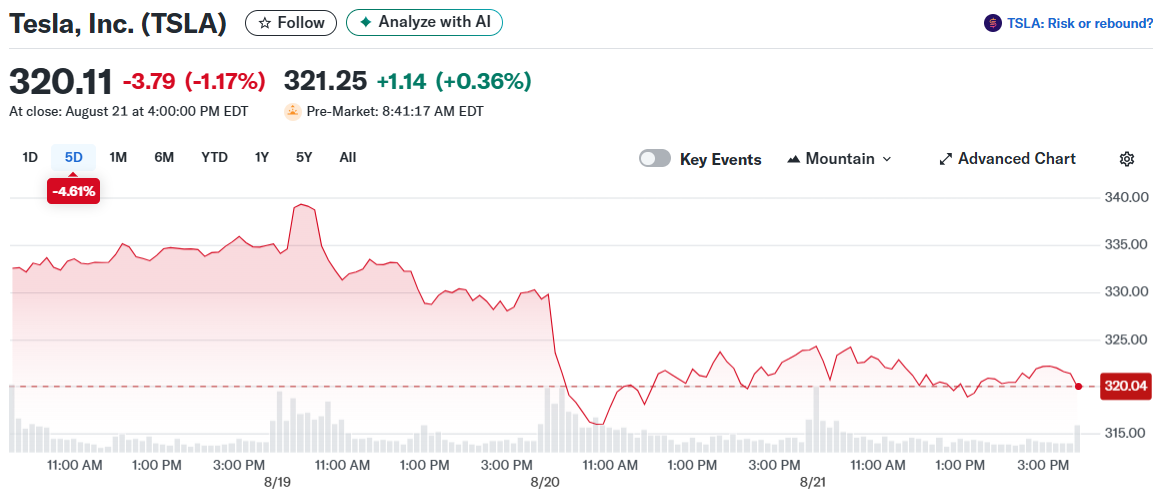The image size is (1157, 491).
Task: Click the 315.00 y-axis label
Action: (1125, 433)
